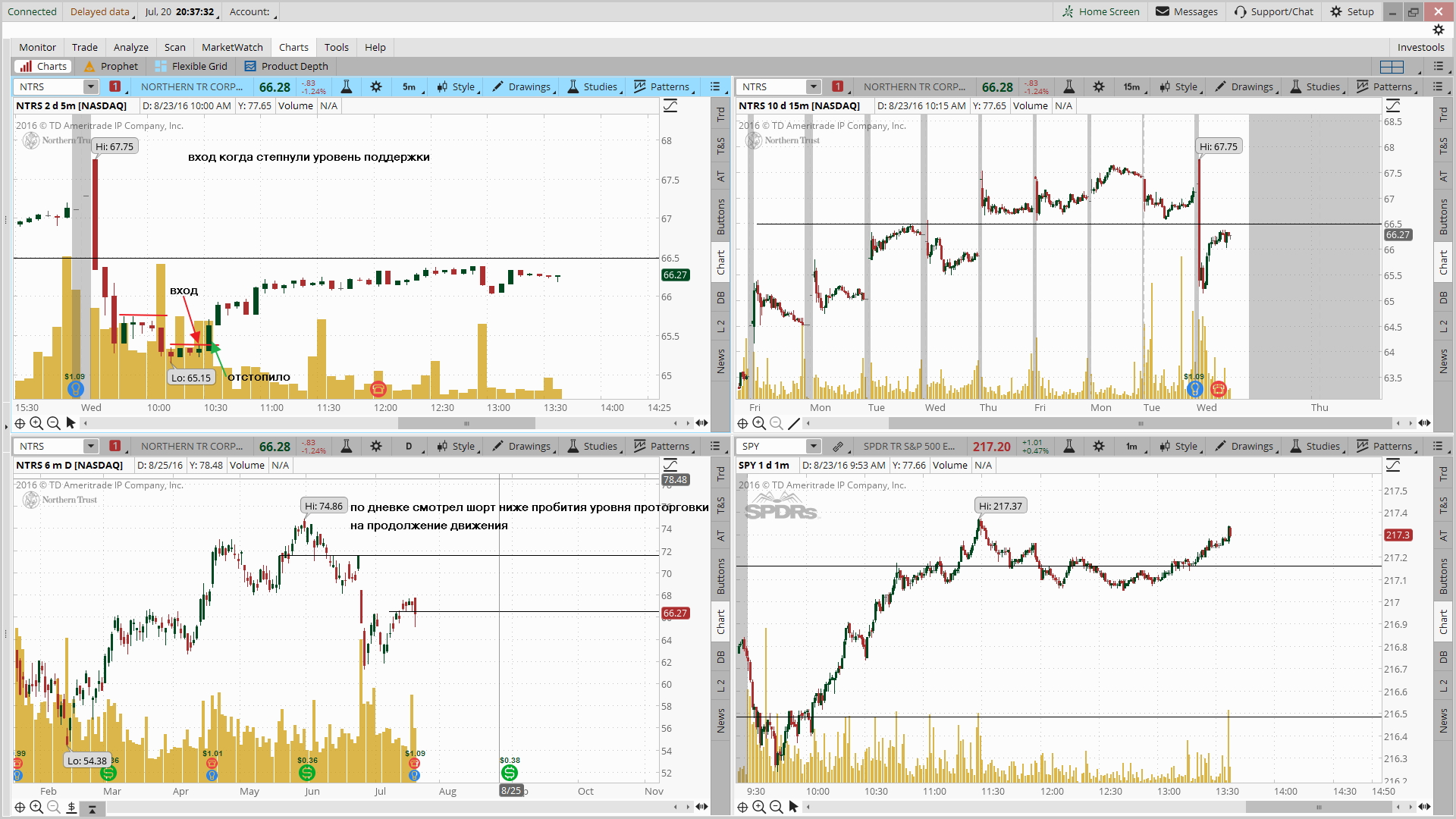This screenshot has width=1456, height=819.
Task: Click the SPY symbol input field
Action: coord(773,446)
